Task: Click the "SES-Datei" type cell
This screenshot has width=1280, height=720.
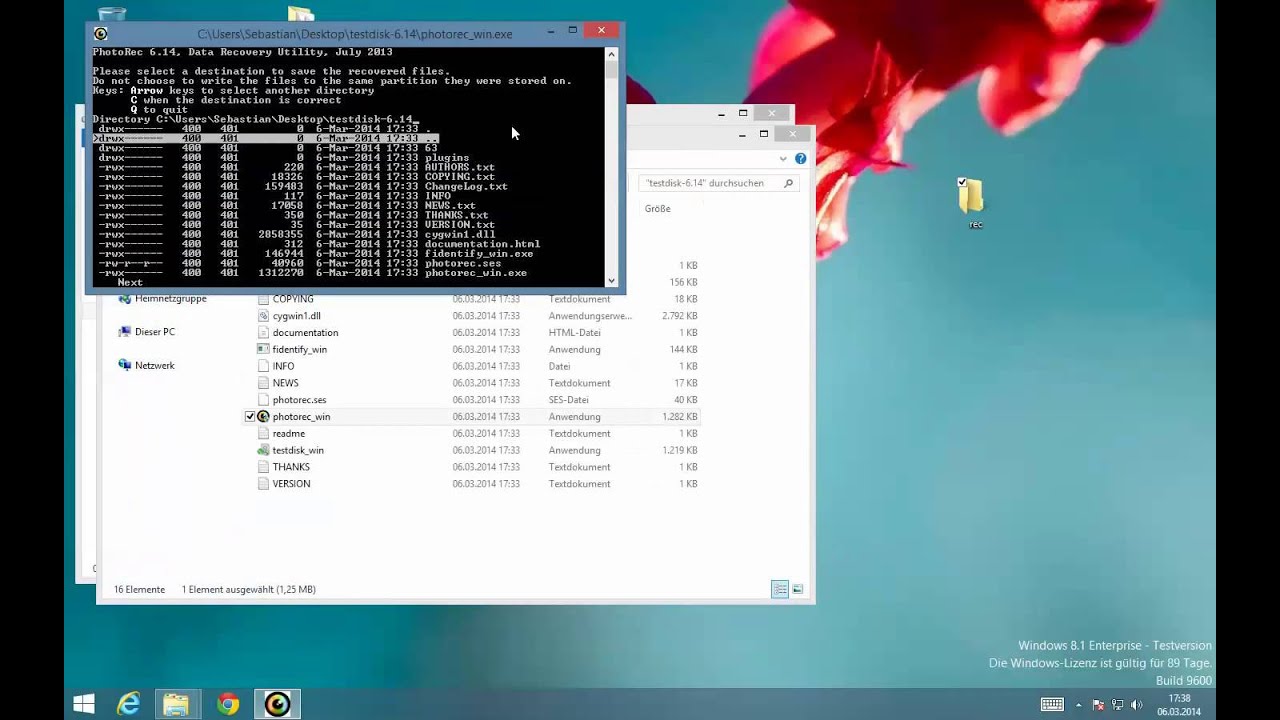Action: point(568,400)
